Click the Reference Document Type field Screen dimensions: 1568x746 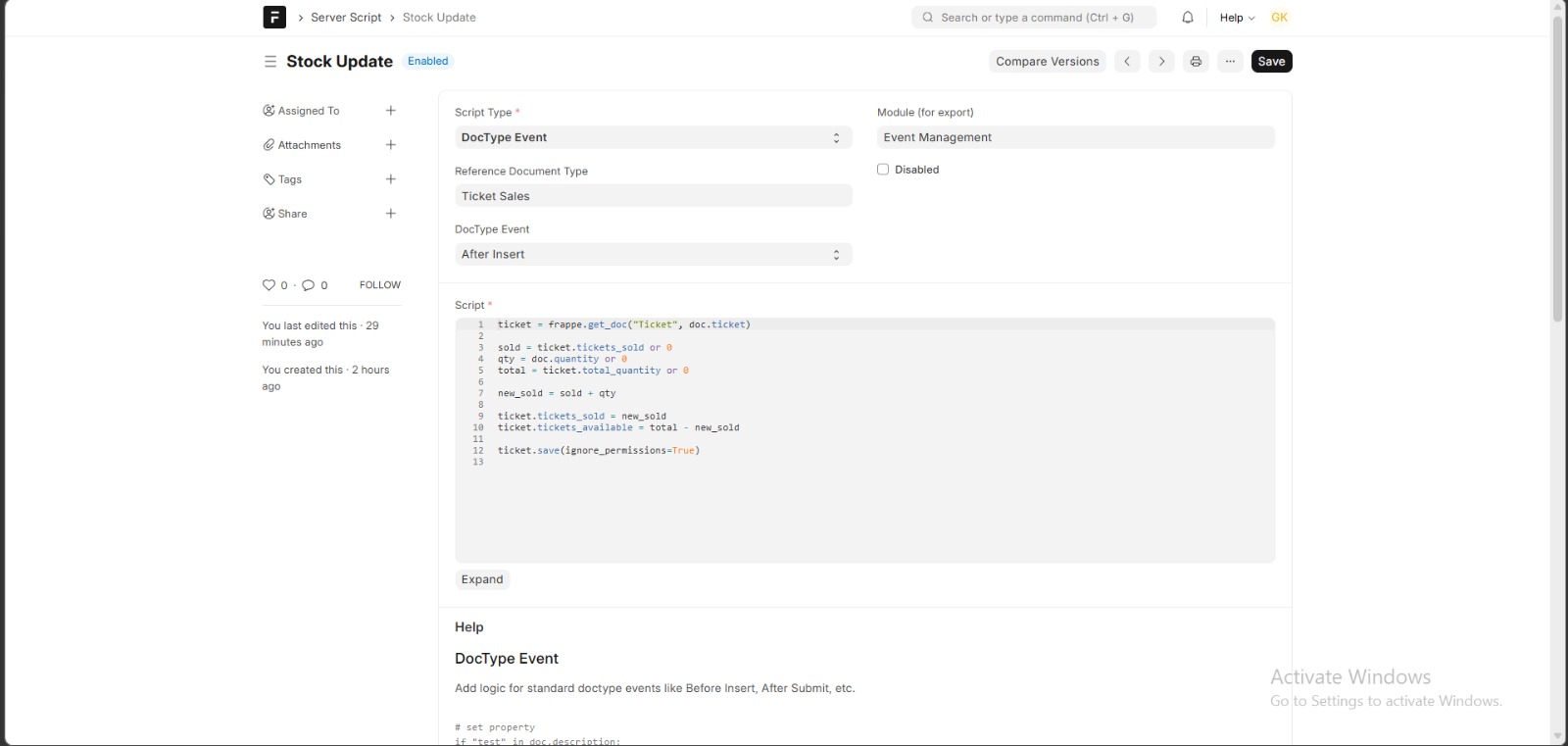654,196
